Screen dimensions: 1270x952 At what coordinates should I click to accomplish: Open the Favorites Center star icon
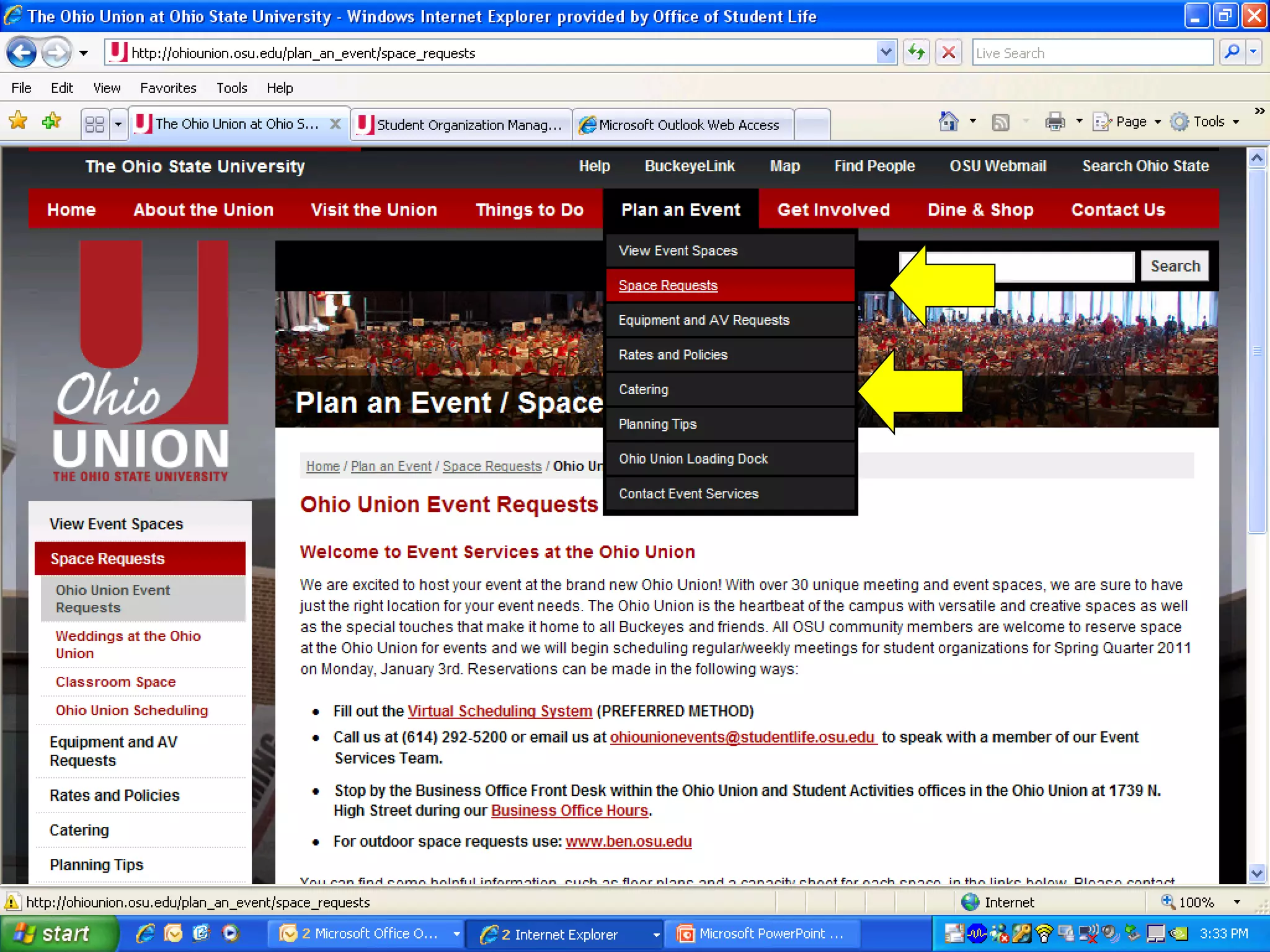pyautogui.click(x=19, y=121)
